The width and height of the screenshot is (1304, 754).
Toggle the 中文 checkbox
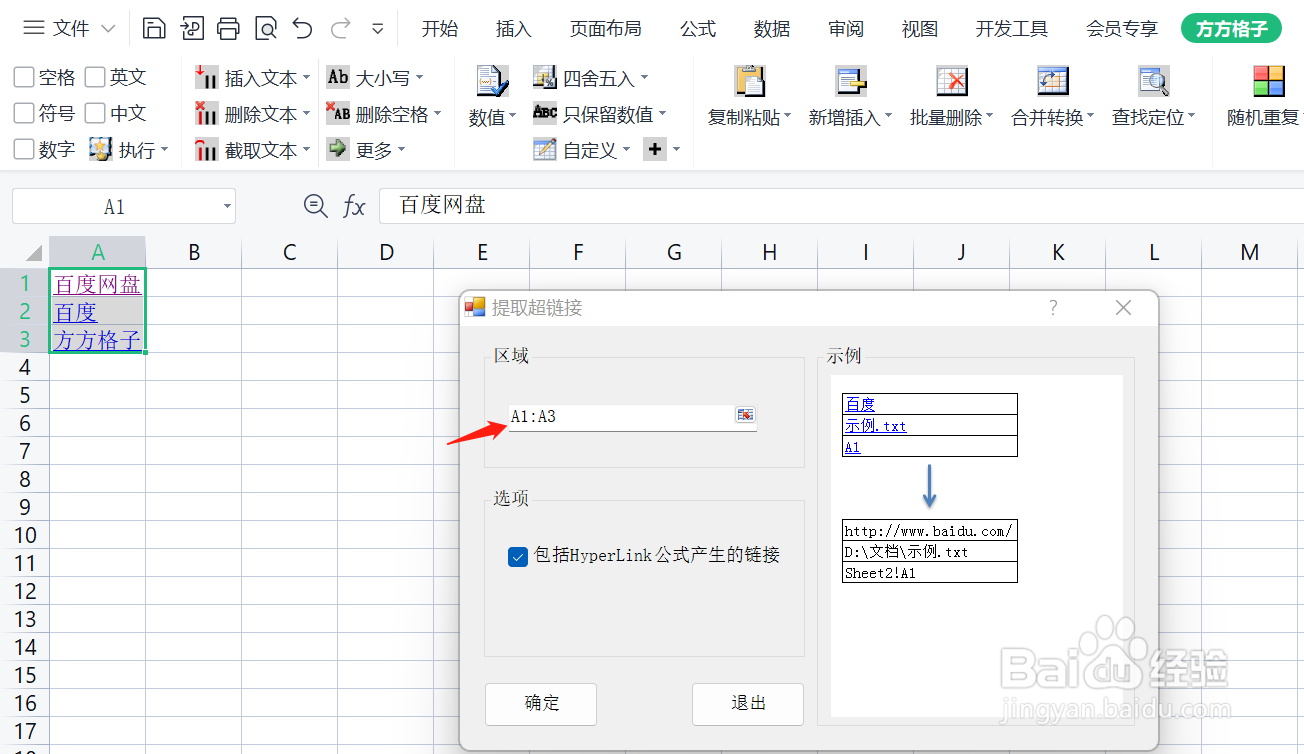(x=95, y=113)
